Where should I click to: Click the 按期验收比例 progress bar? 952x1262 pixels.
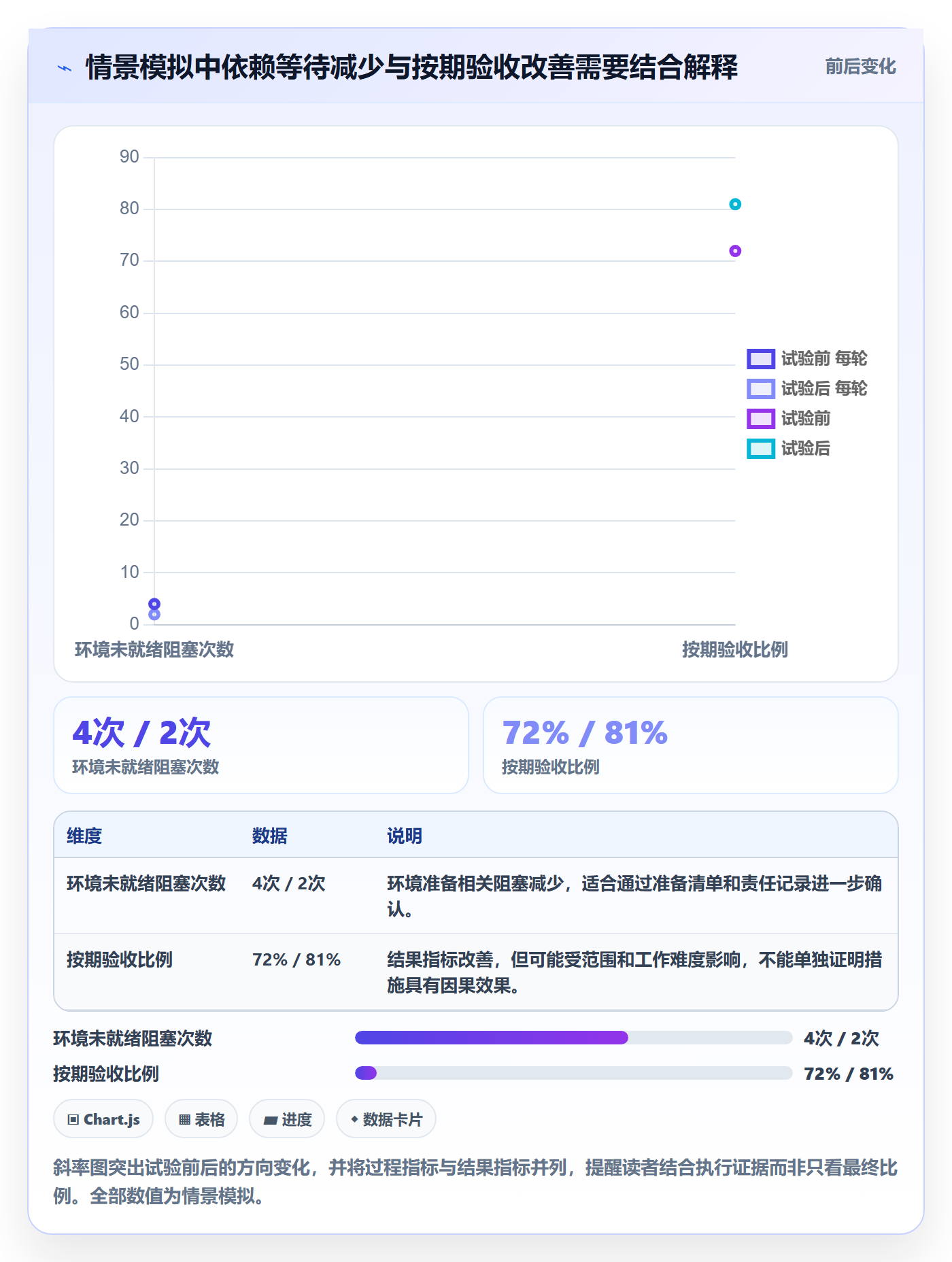[x=574, y=1073]
